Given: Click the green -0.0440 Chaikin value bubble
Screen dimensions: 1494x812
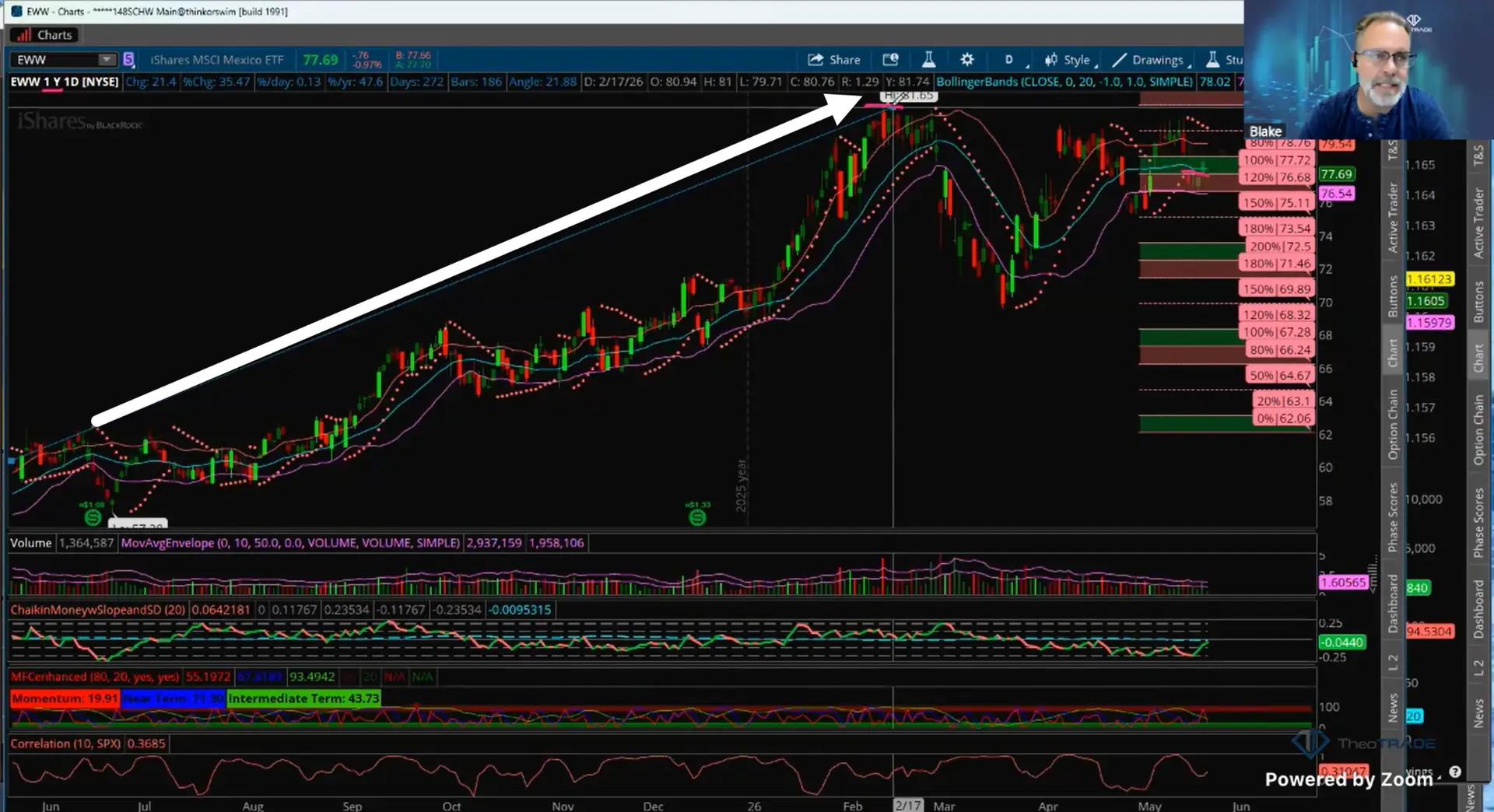Looking at the screenshot, I should click(x=1341, y=642).
